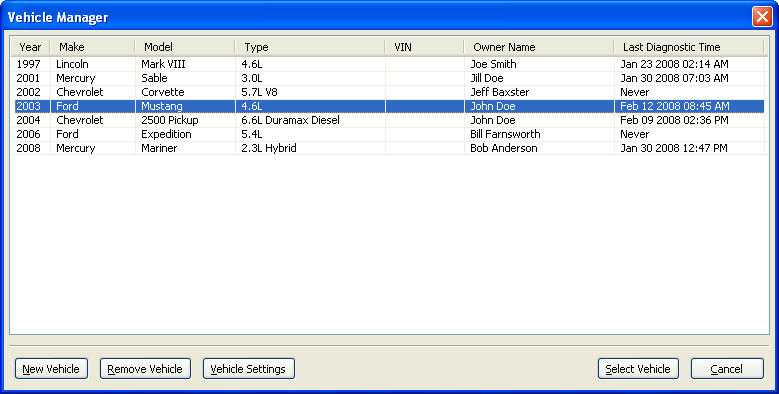
Task: Pick the 2500 Pickup Duramax Diesel row
Action: point(388,120)
